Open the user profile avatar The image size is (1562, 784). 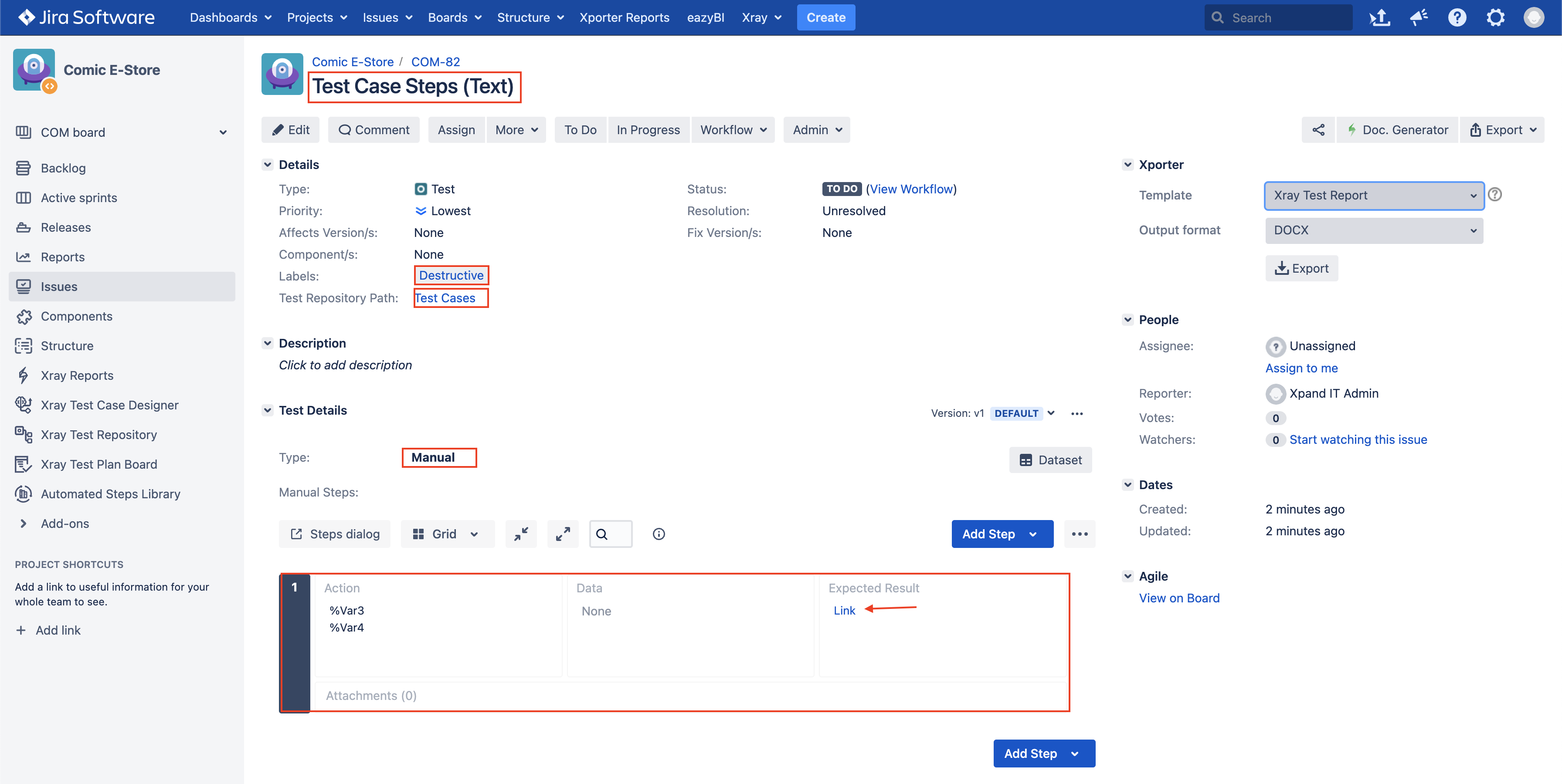1534,17
